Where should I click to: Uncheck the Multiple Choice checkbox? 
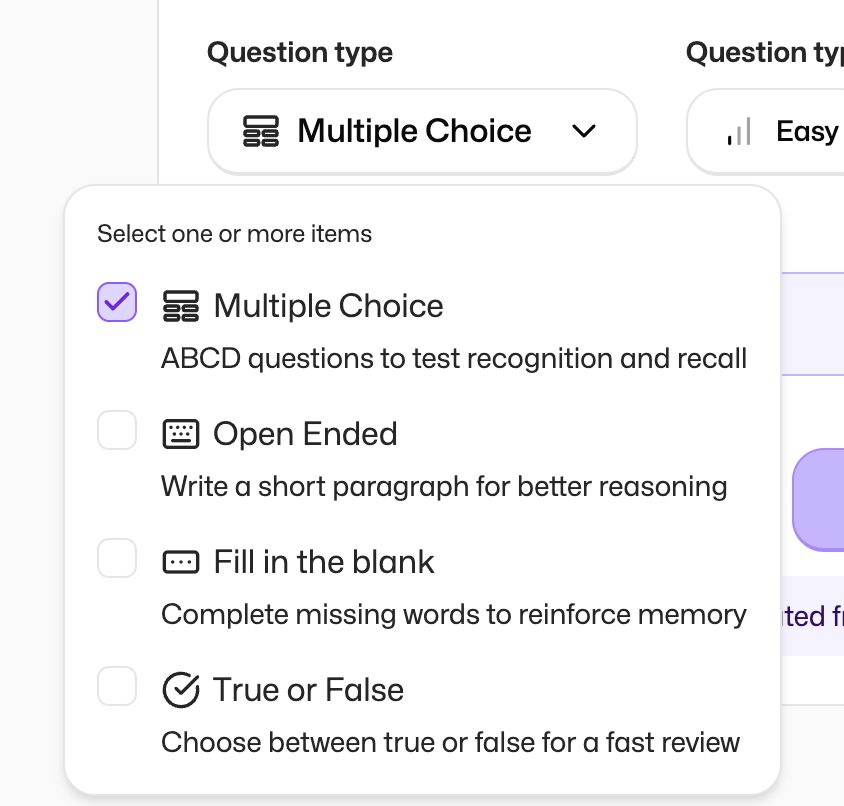coord(117,302)
